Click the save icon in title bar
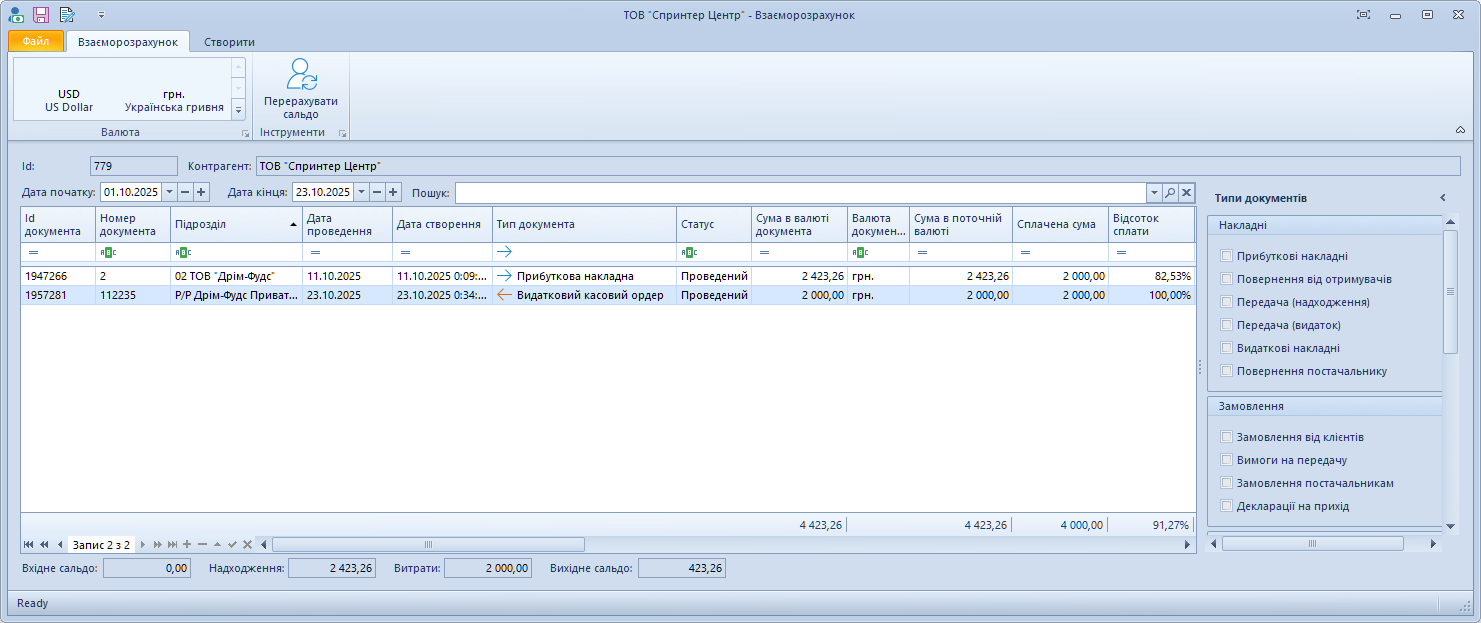The height and width of the screenshot is (623, 1481). coord(41,15)
